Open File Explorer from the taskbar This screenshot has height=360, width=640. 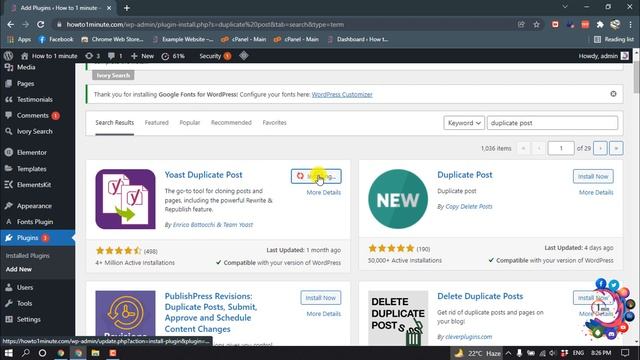[x=95, y=353]
